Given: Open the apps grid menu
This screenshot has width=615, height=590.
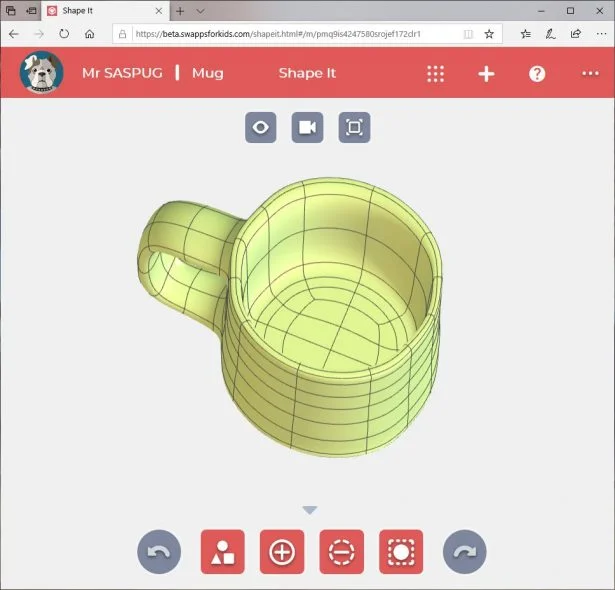Looking at the screenshot, I should (x=436, y=73).
